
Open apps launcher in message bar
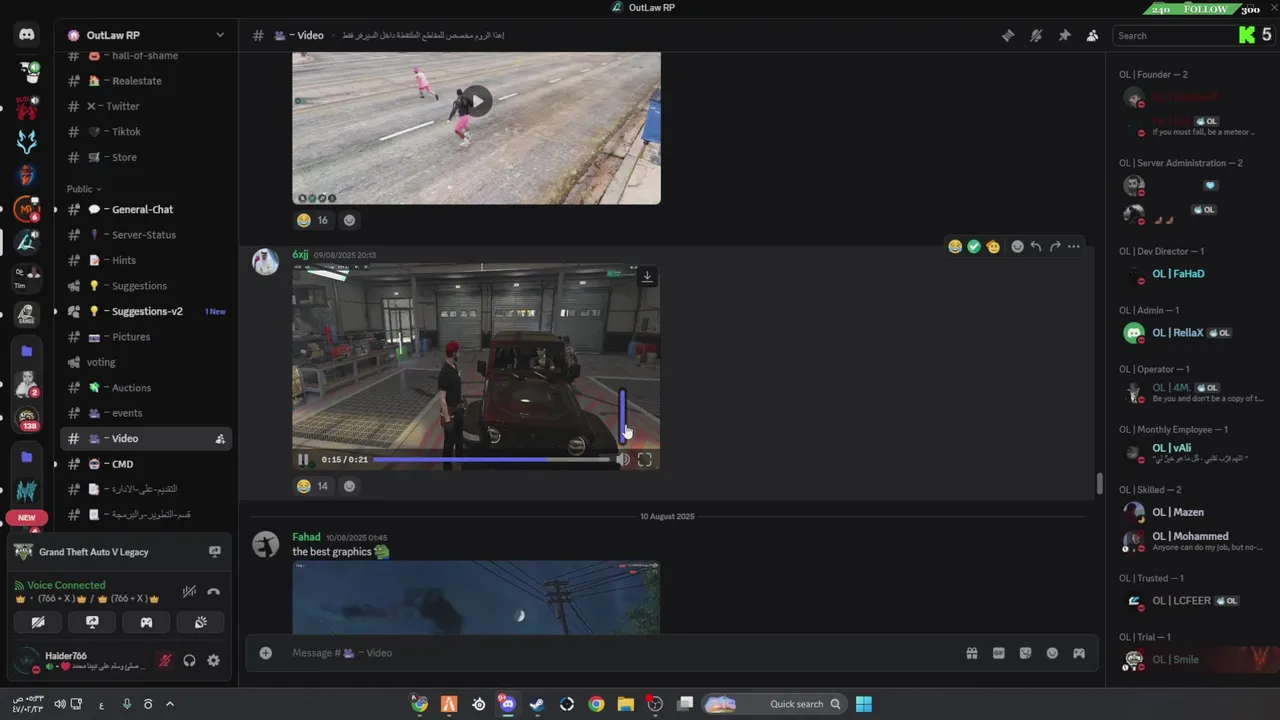[x=1079, y=653]
